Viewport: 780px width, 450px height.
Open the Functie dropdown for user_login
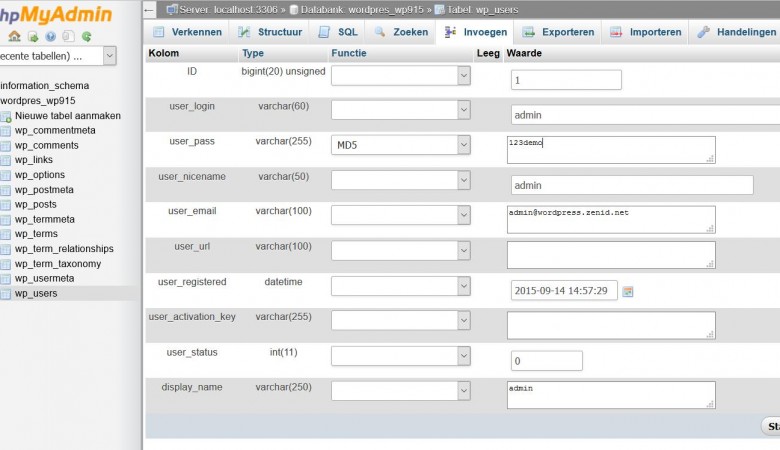coord(401,110)
